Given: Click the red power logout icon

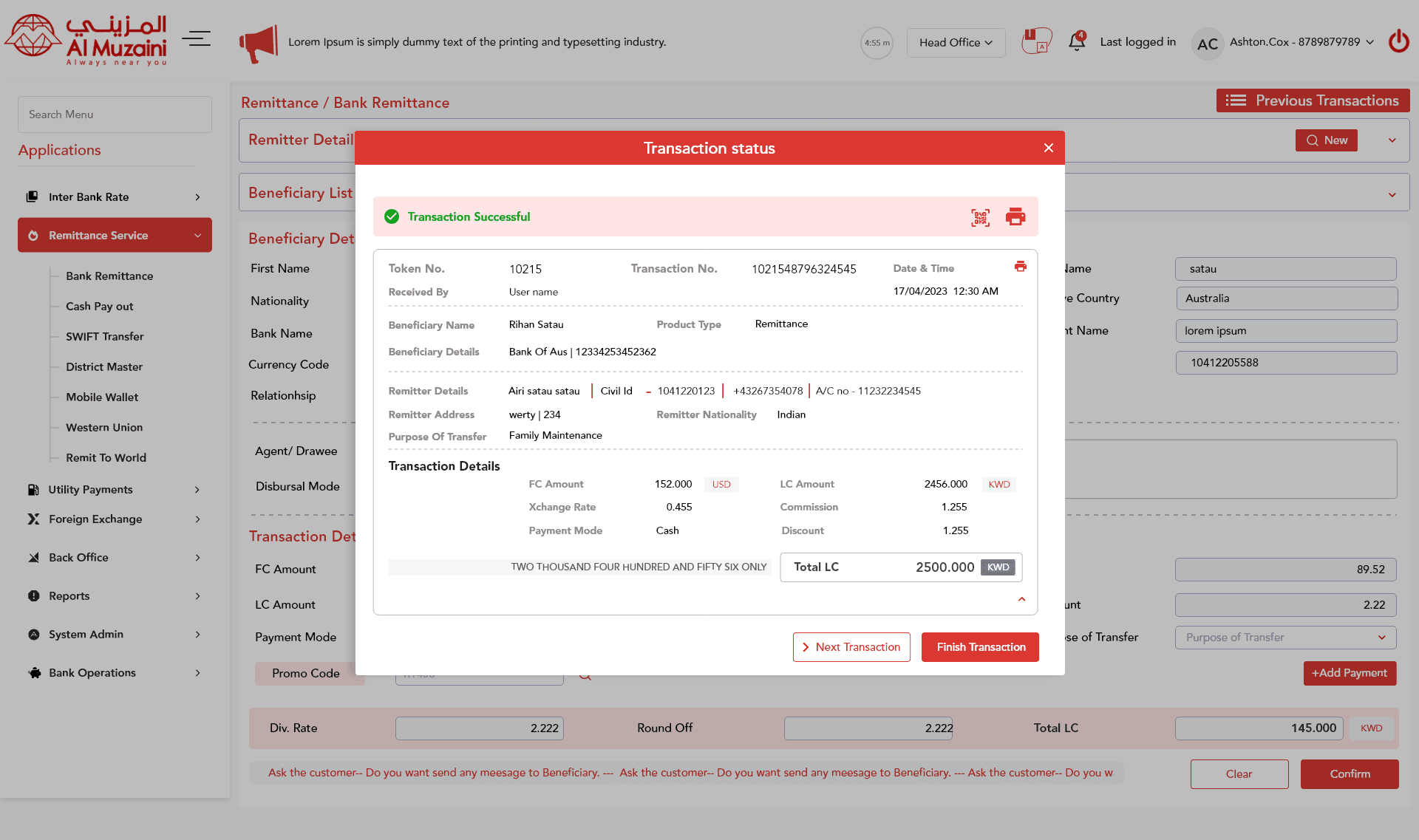Looking at the screenshot, I should 1399,41.
